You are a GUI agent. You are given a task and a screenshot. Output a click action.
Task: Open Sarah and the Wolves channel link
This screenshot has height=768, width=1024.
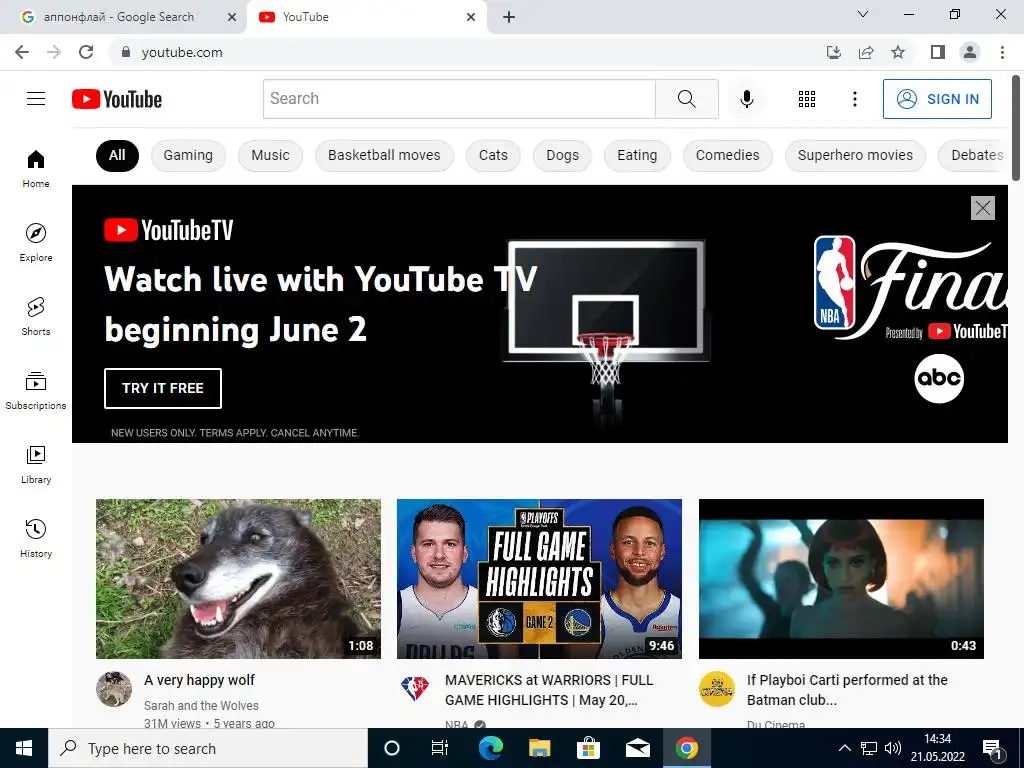tap(201, 705)
